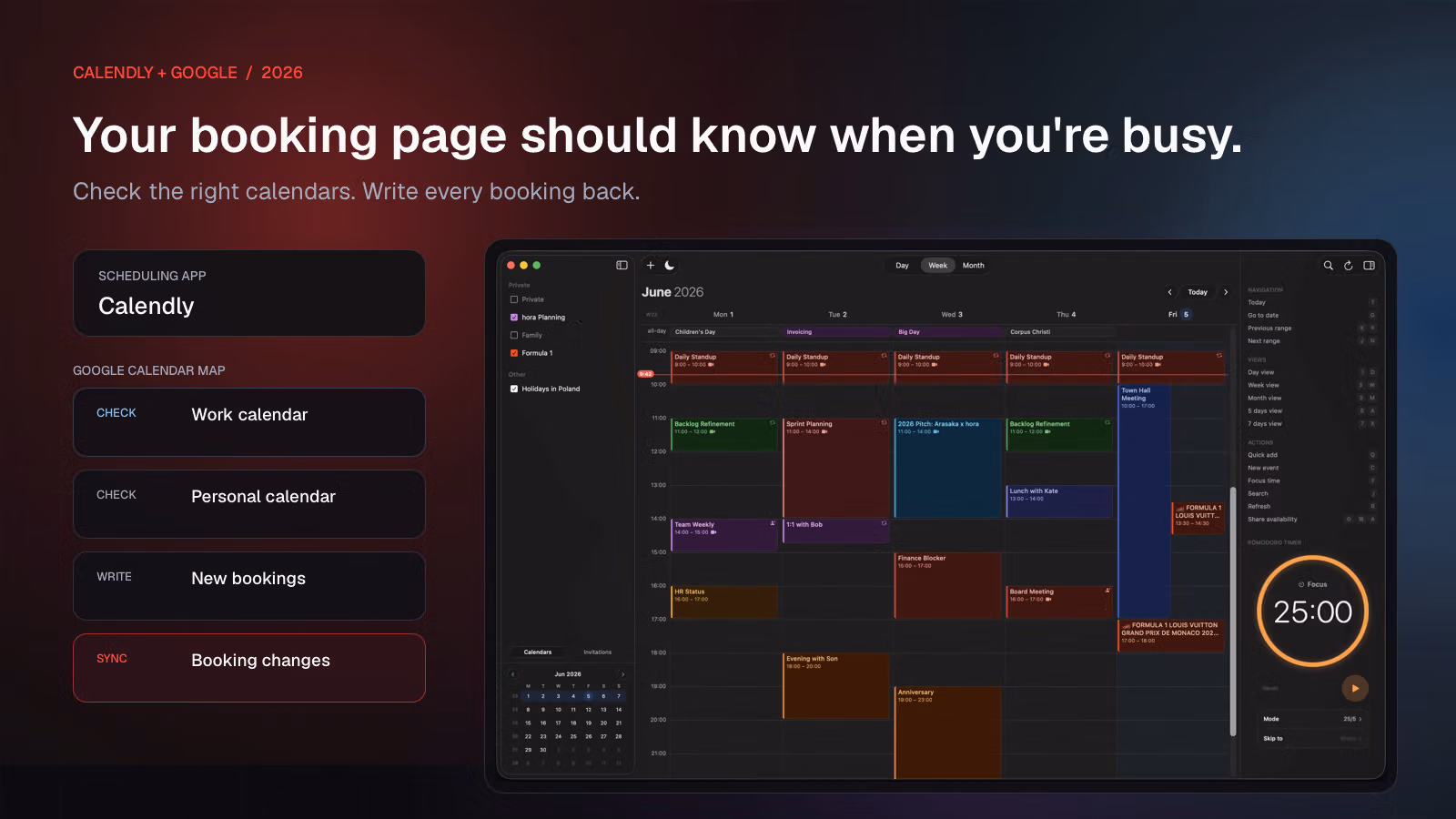Open the Lunch with Kate event
Screen dimensions: 1456x819
(1059, 501)
